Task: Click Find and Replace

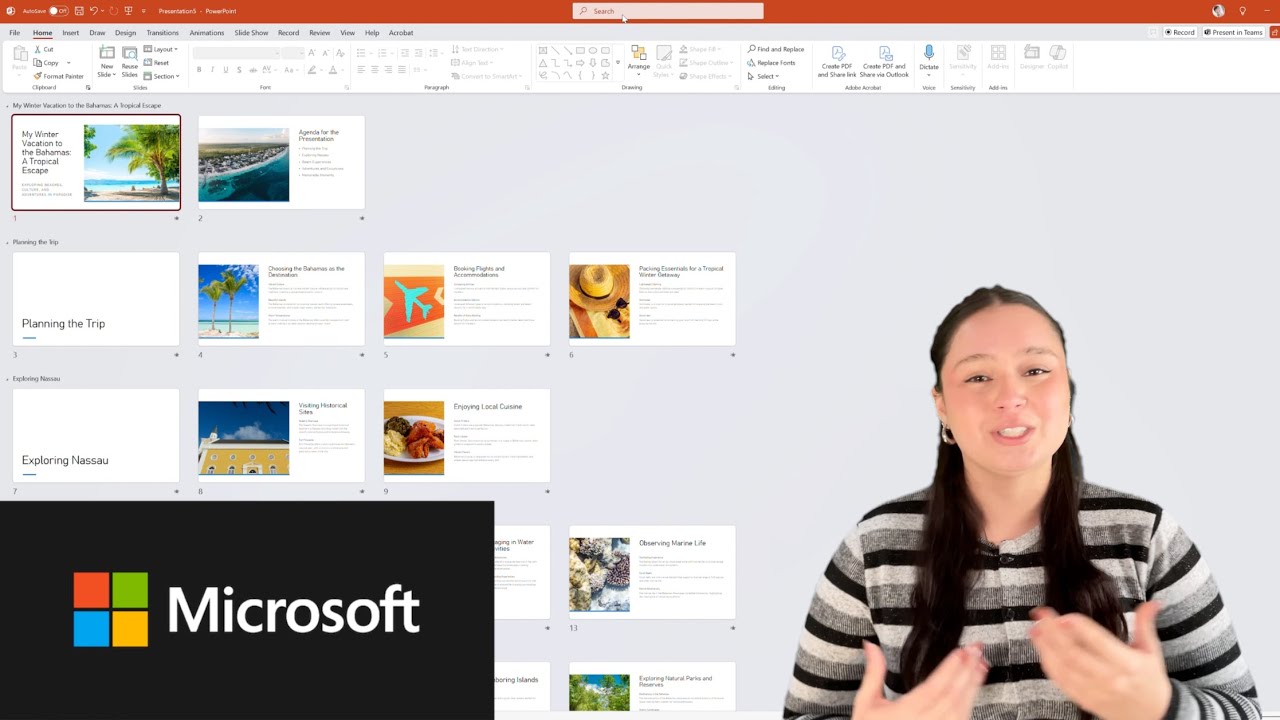Action: 776,49
